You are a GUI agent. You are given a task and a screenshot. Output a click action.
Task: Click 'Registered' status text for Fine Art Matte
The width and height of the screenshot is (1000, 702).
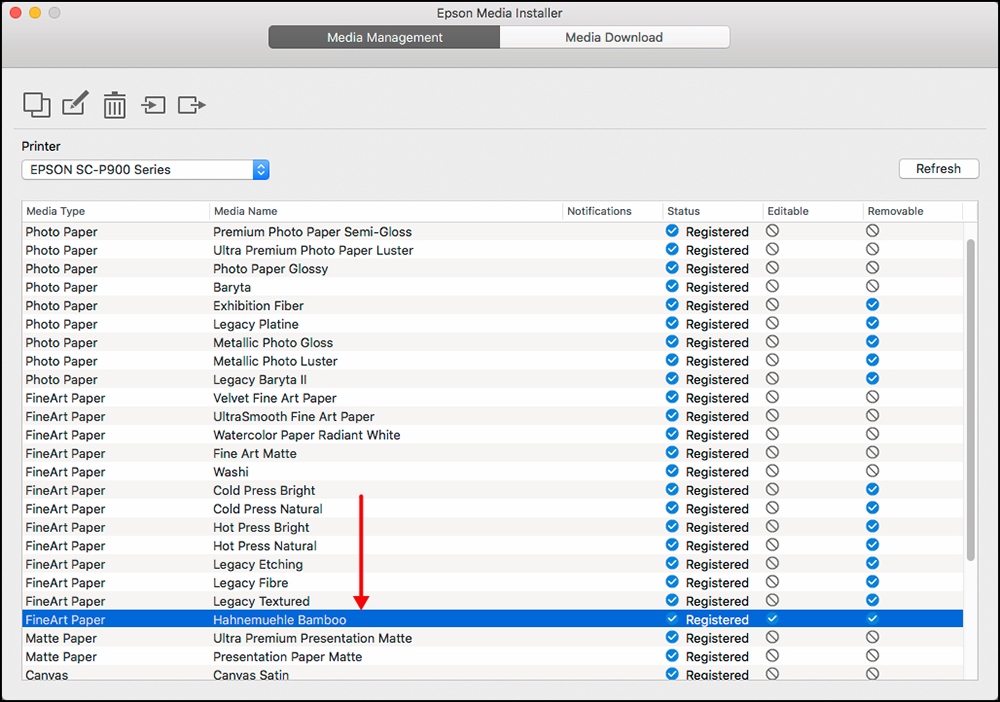pyautogui.click(x=717, y=454)
